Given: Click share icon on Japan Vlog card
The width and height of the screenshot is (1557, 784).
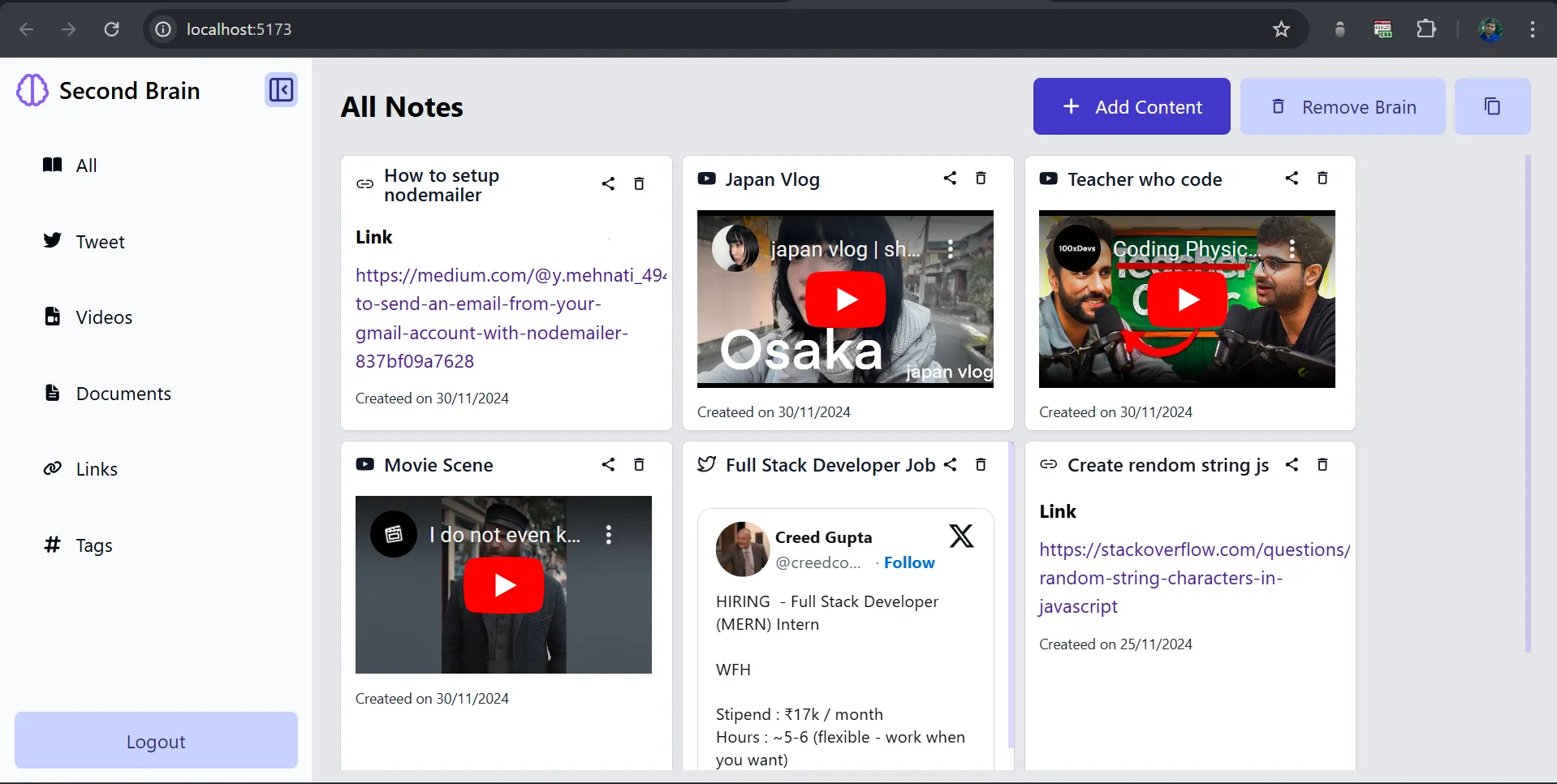Looking at the screenshot, I should [950, 179].
